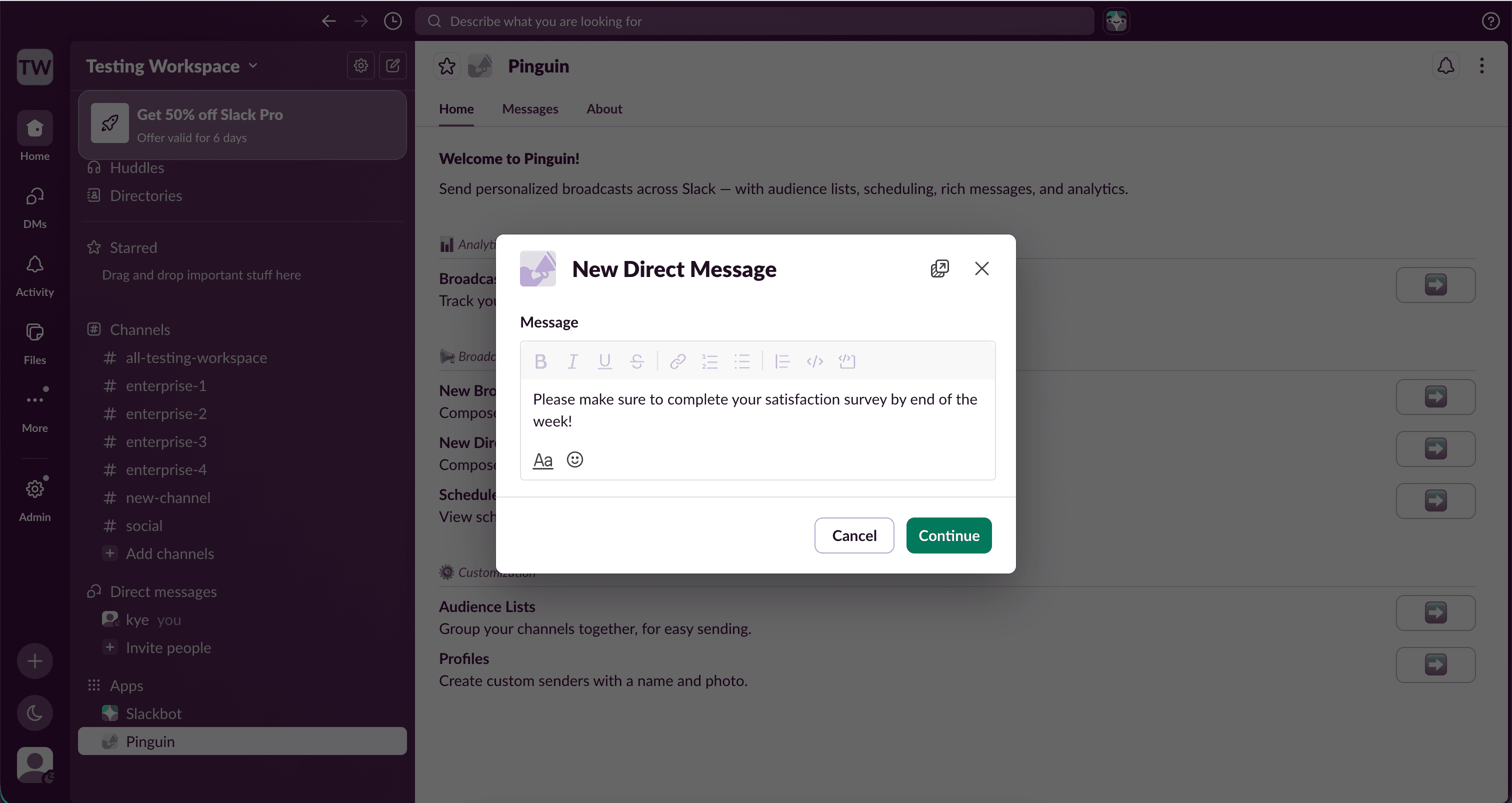Toggle the Aa formatting toolbar

coord(543,459)
